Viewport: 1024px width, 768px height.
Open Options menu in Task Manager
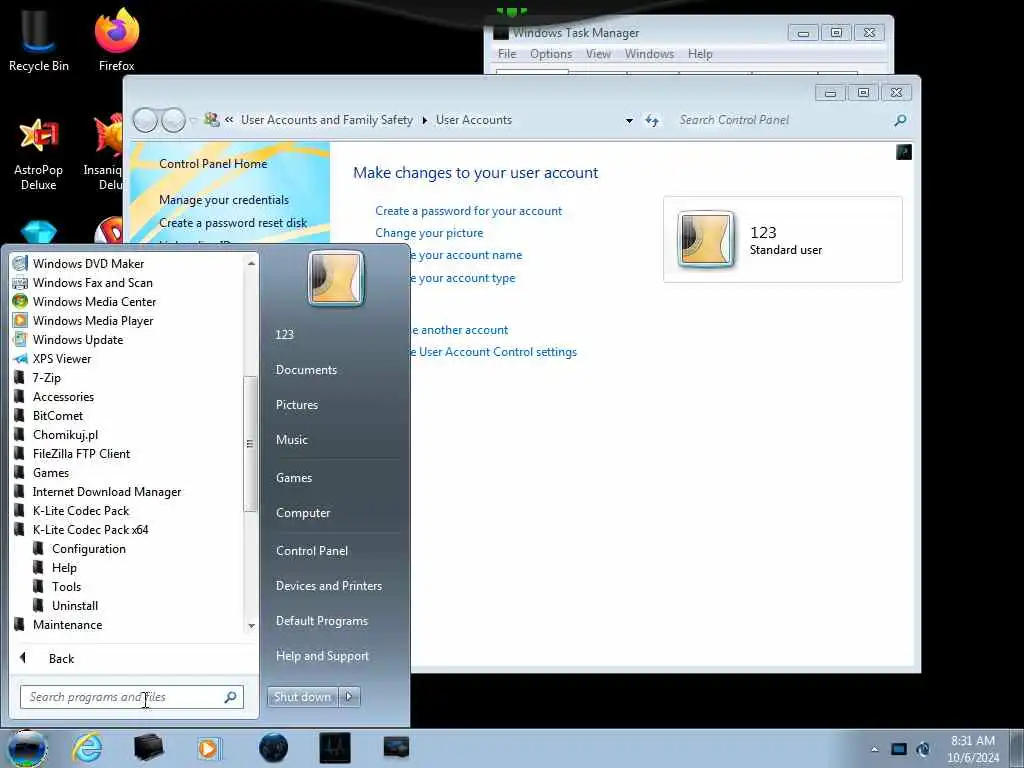[551, 54]
